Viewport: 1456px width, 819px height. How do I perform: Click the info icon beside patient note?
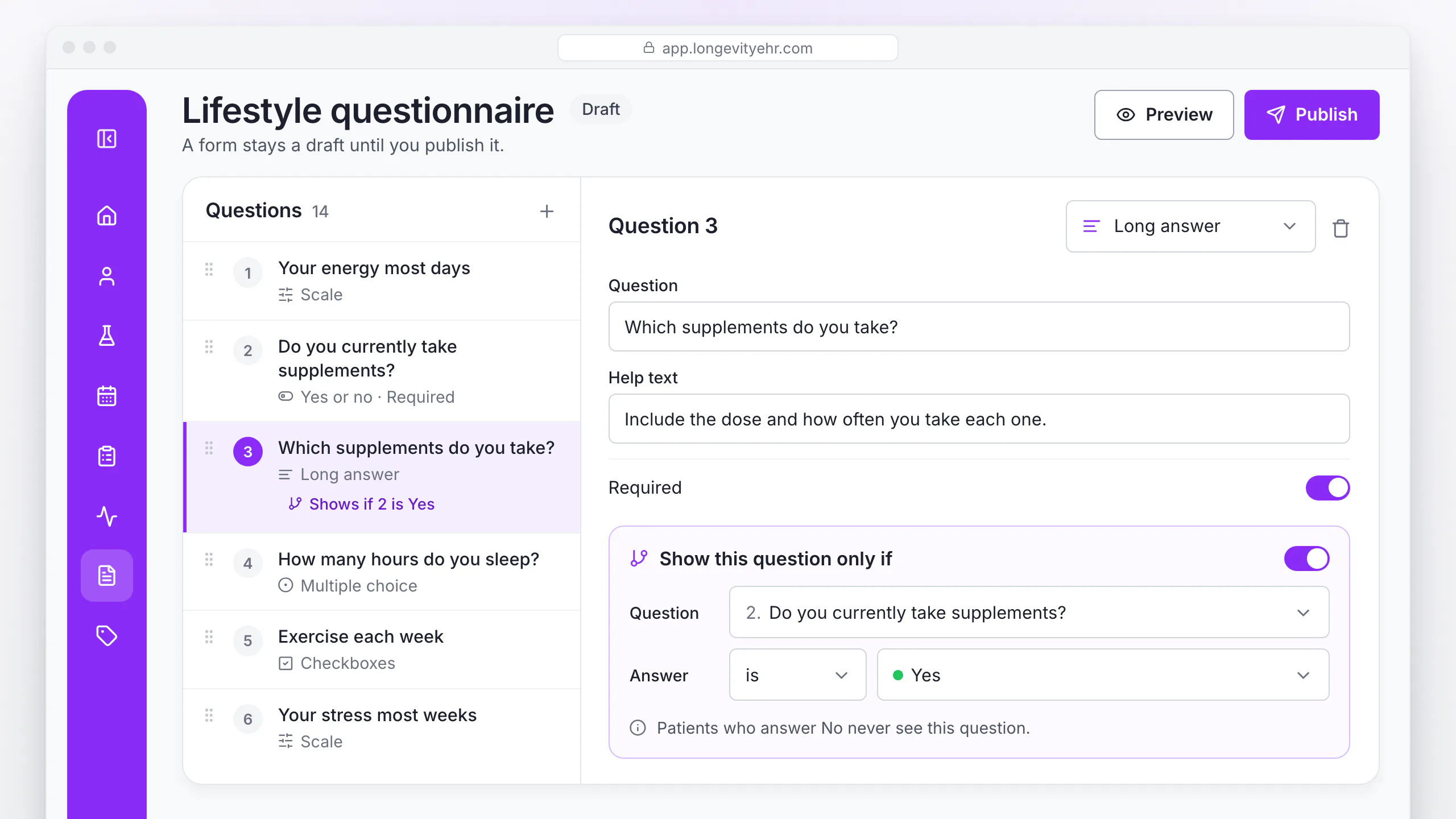(x=638, y=728)
